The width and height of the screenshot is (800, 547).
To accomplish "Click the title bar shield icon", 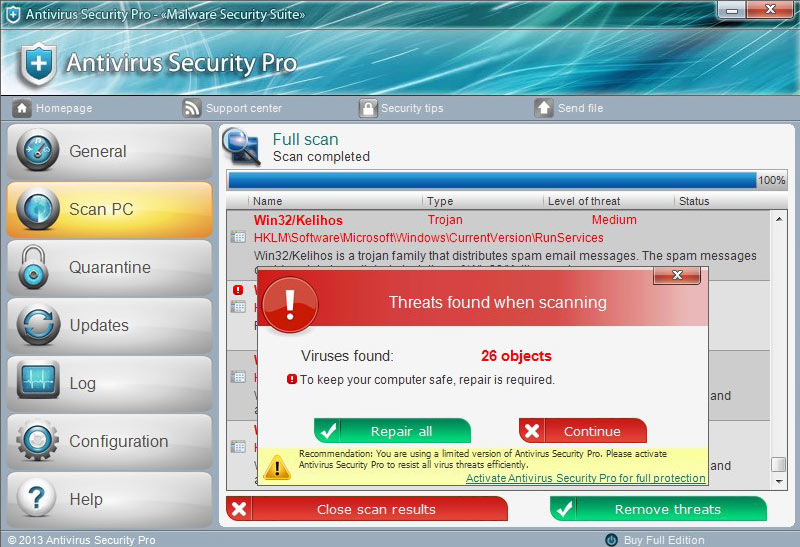I will (13, 14).
